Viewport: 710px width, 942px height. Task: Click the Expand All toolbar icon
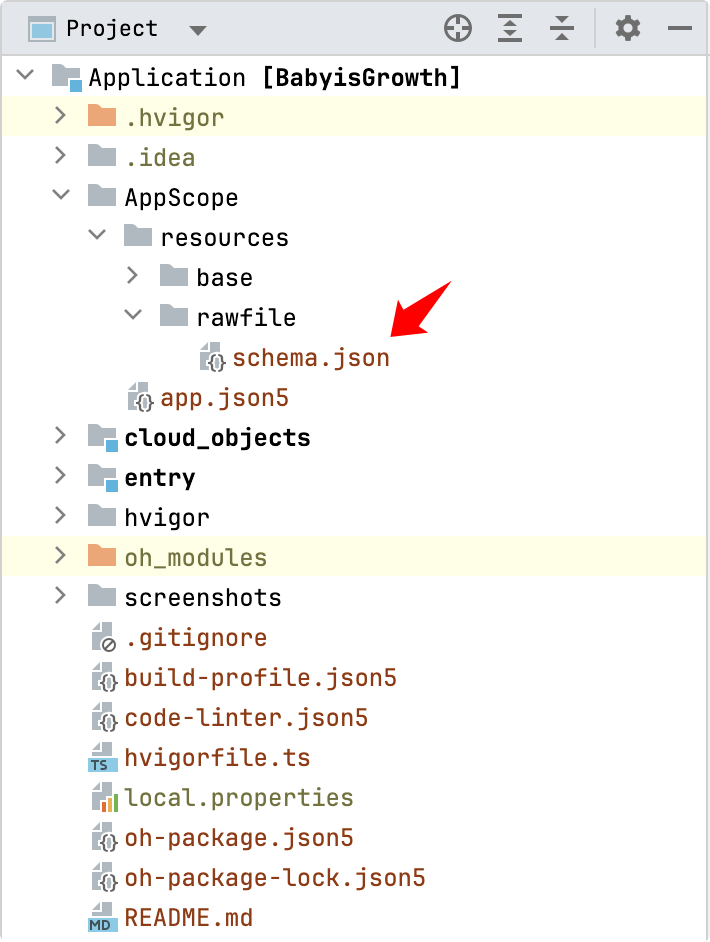pos(510,28)
